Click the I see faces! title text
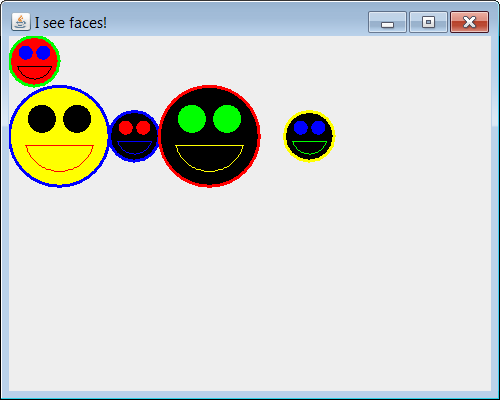The height and width of the screenshot is (400, 500). coord(71,23)
